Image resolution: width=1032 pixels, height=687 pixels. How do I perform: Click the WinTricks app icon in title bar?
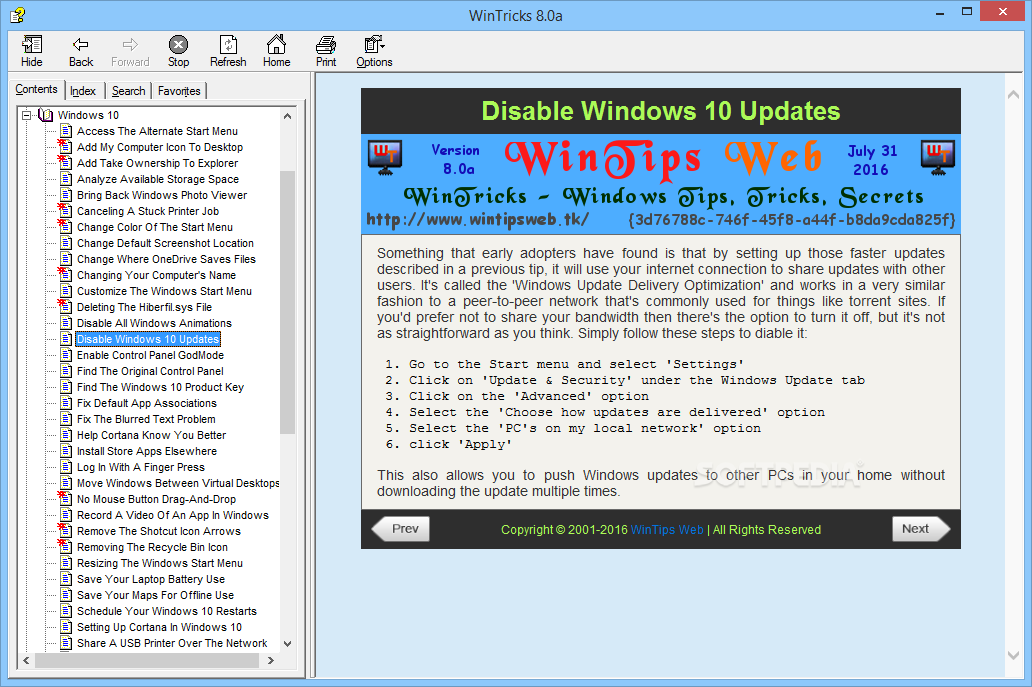point(18,14)
